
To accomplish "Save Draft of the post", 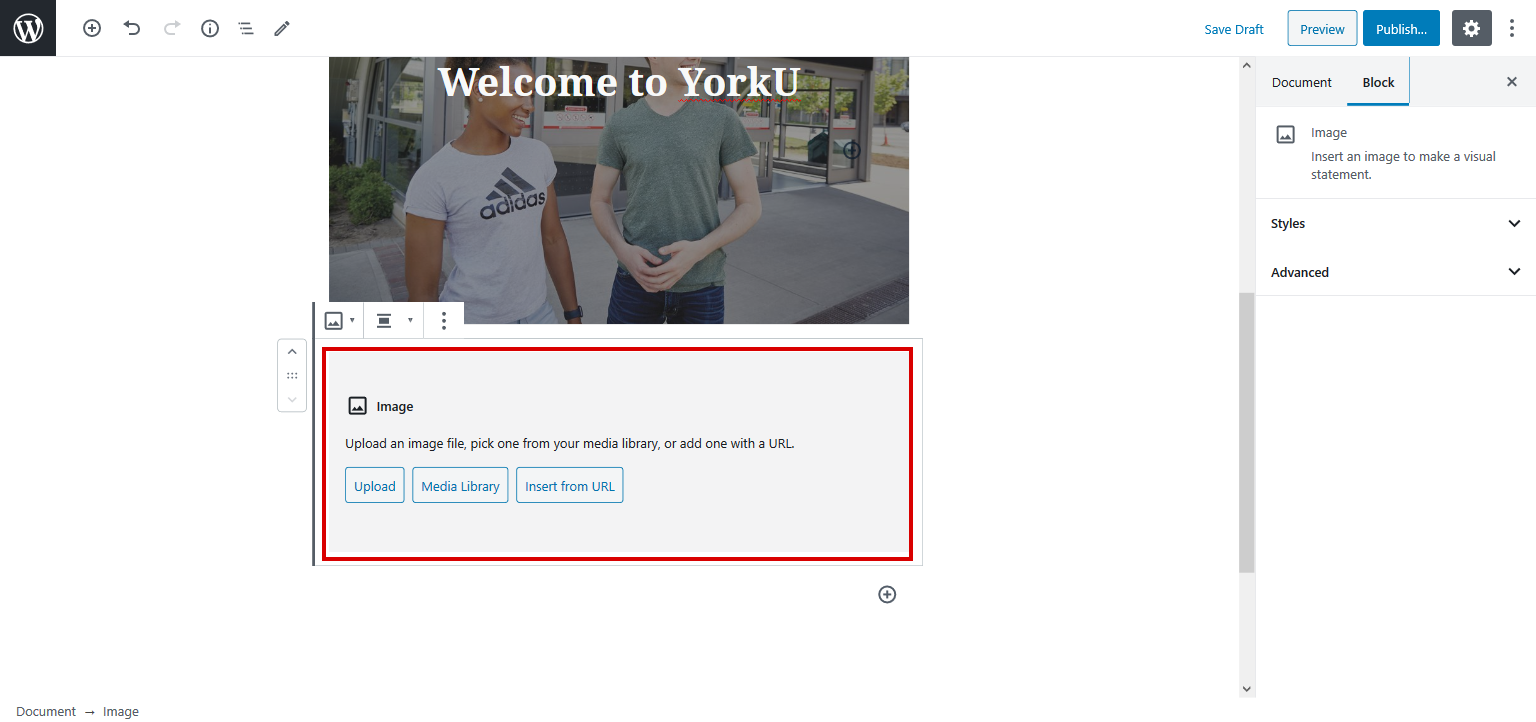I will point(1234,29).
